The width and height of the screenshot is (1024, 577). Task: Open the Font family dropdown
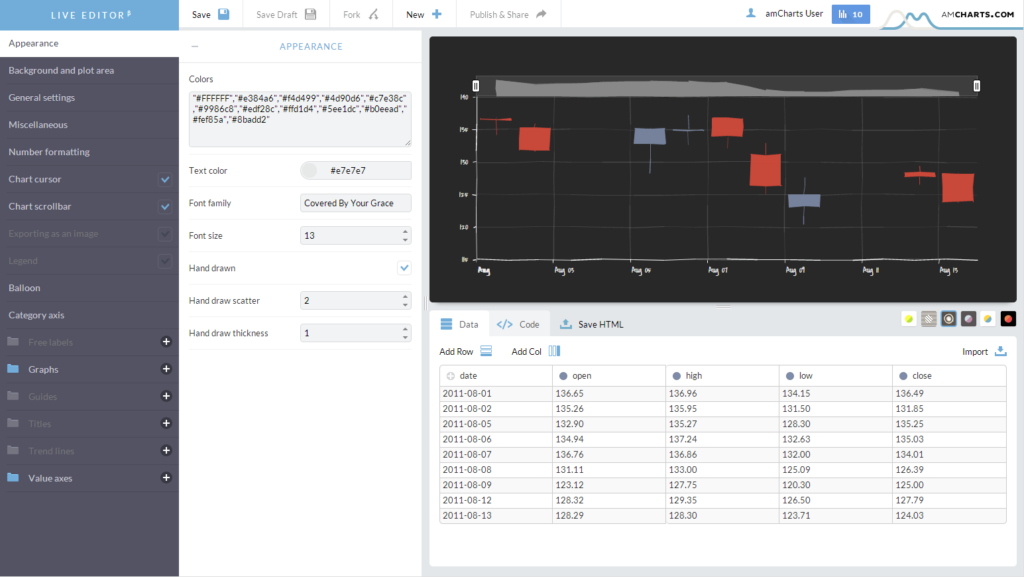pyautogui.click(x=355, y=203)
